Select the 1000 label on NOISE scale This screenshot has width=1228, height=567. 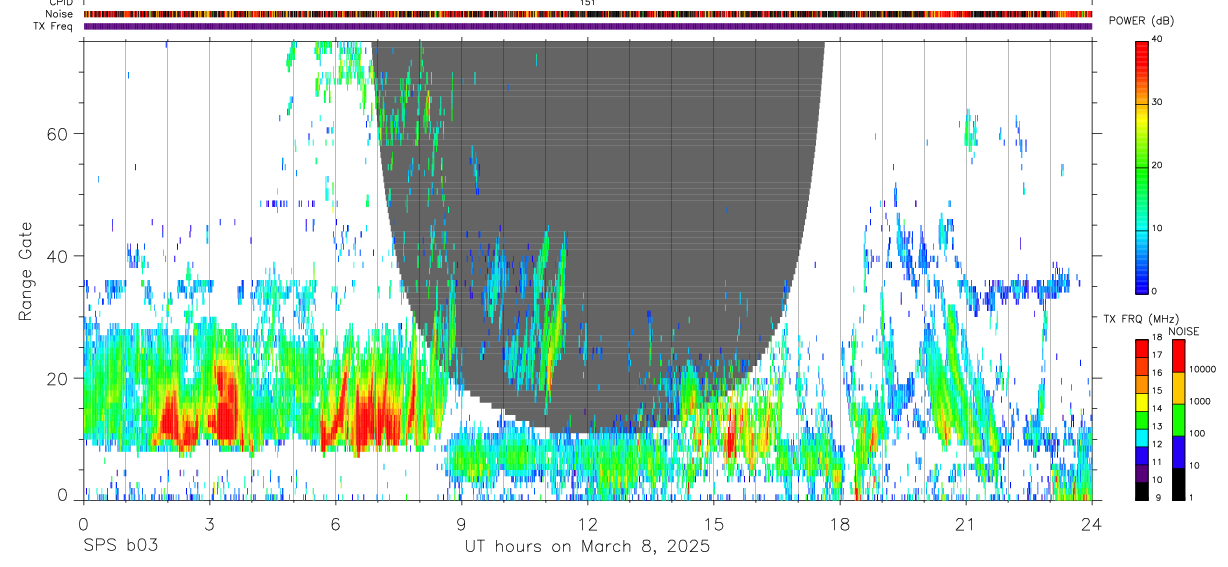coord(1200,401)
